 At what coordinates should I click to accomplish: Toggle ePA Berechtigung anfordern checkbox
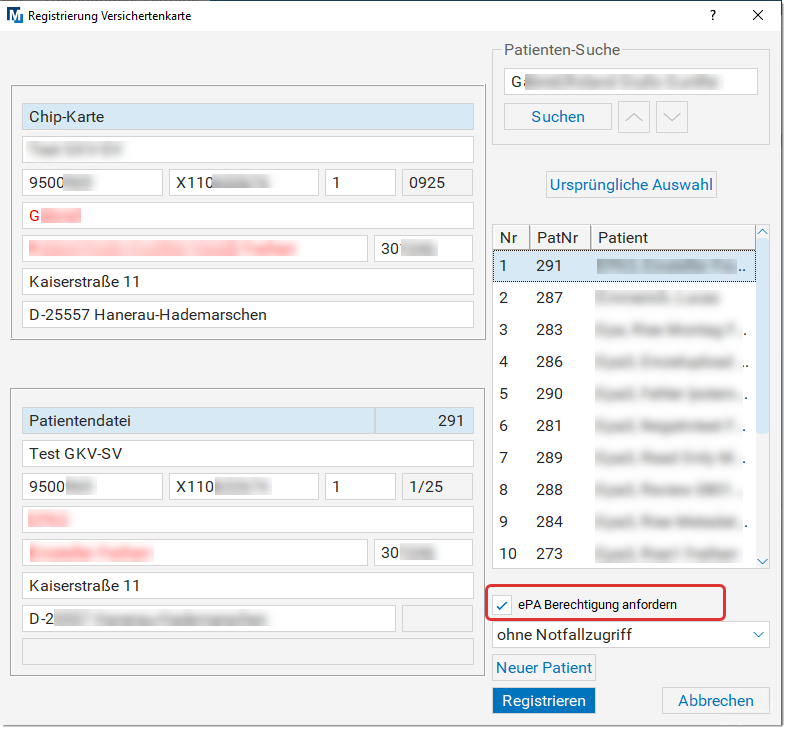(502, 604)
